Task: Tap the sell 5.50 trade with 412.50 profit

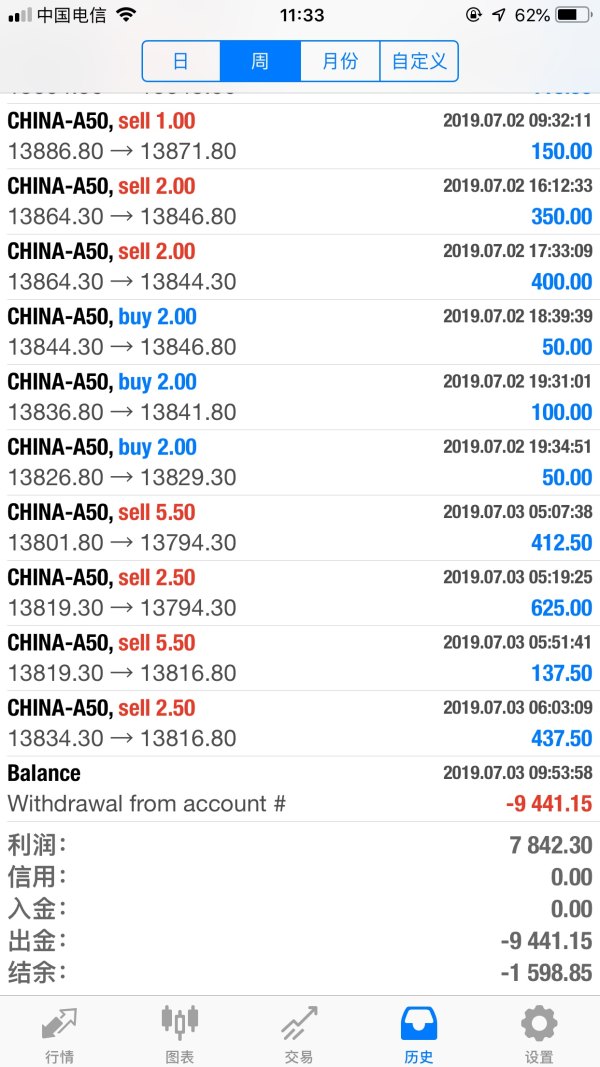Action: (300, 527)
